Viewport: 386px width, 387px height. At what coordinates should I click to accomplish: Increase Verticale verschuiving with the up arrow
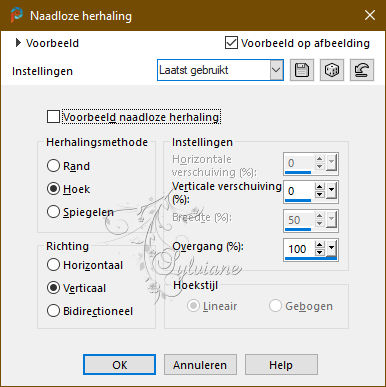[x=319, y=187]
